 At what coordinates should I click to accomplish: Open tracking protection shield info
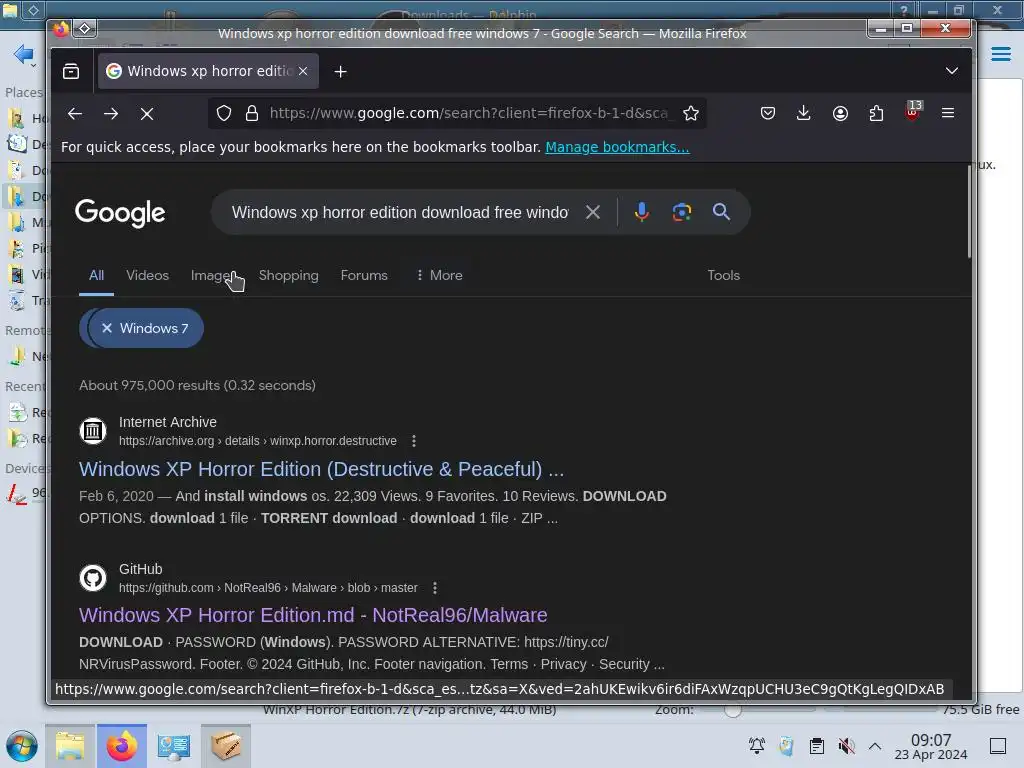[224, 113]
